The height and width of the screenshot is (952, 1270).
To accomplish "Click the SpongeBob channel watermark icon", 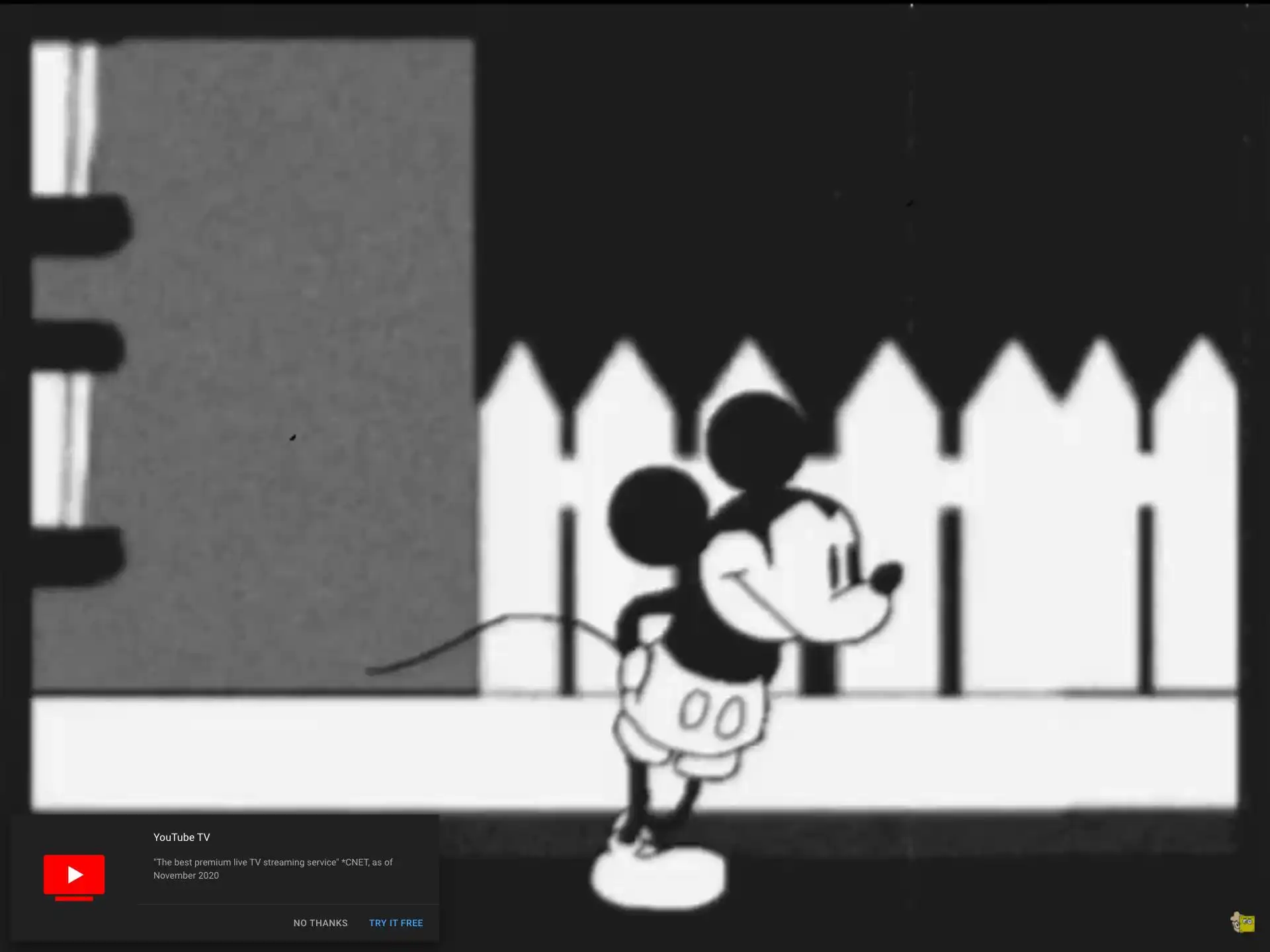I will coord(1242,922).
